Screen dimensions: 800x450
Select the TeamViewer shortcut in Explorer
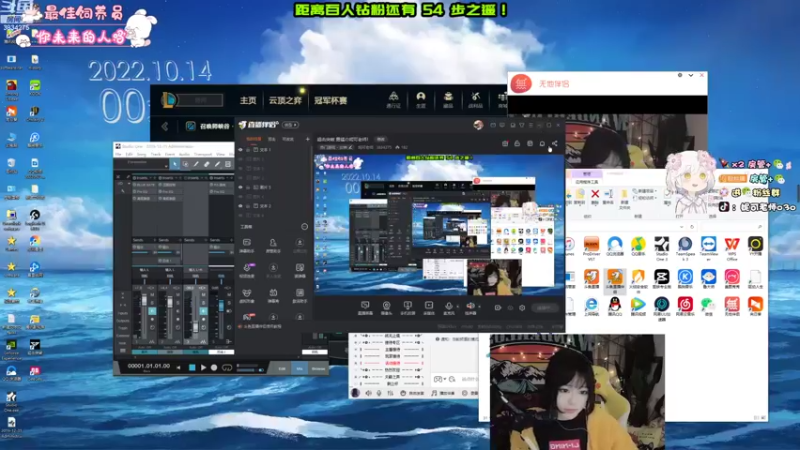coord(709,248)
